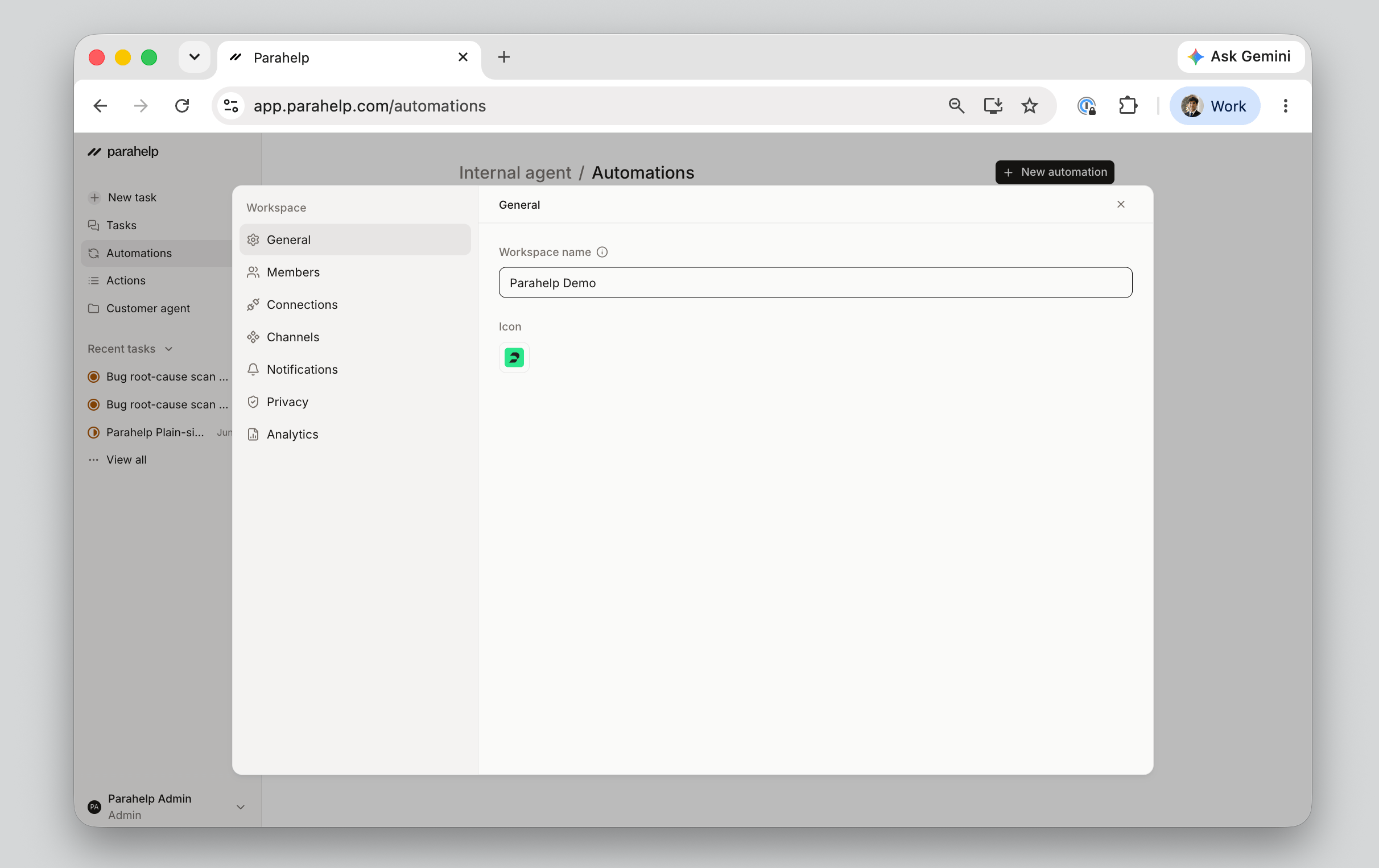Click the Channels icon
Image resolution: width=1379 pixels, height=868 pixels.
click(253, 337)
